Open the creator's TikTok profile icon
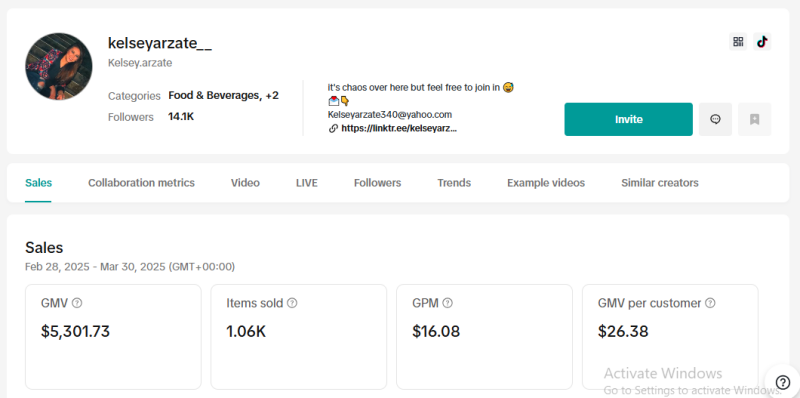This screenshot has height=398, width=800. pyautogui.click(x=762, y=42)
